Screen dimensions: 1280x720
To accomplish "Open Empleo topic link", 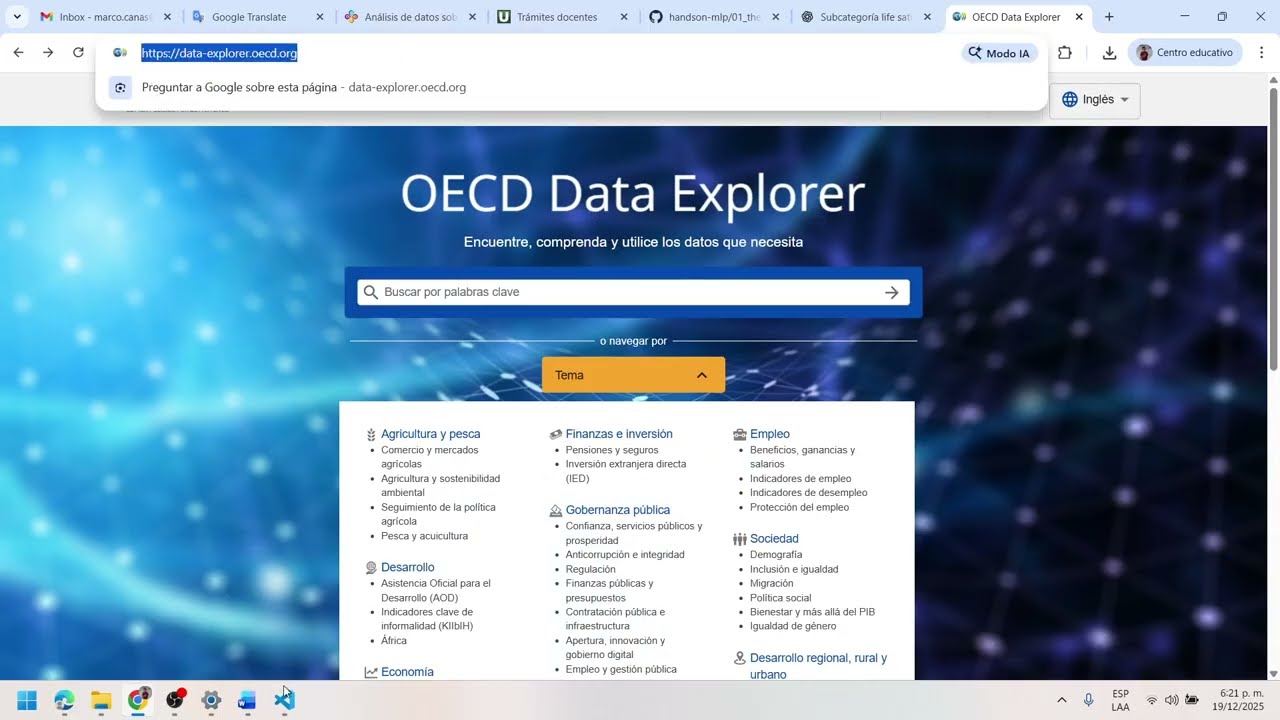I will coord(770,434).
